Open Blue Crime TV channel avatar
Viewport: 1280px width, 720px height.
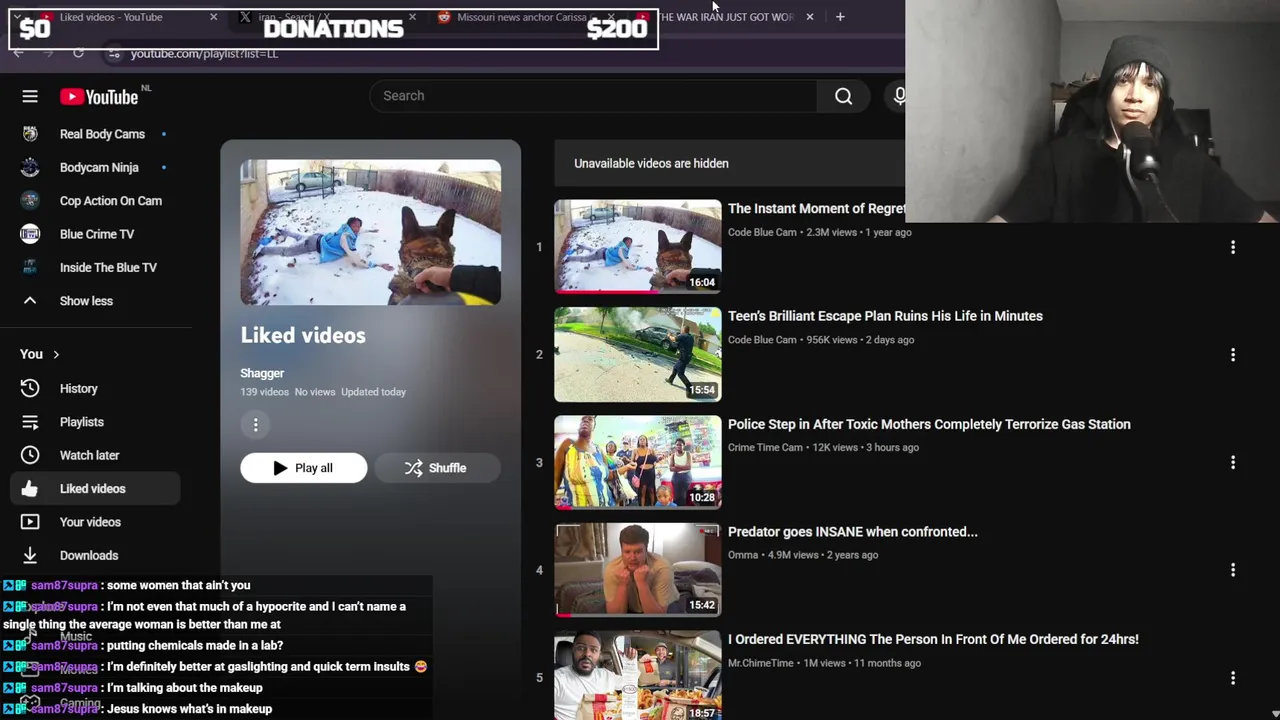(30, 234)
